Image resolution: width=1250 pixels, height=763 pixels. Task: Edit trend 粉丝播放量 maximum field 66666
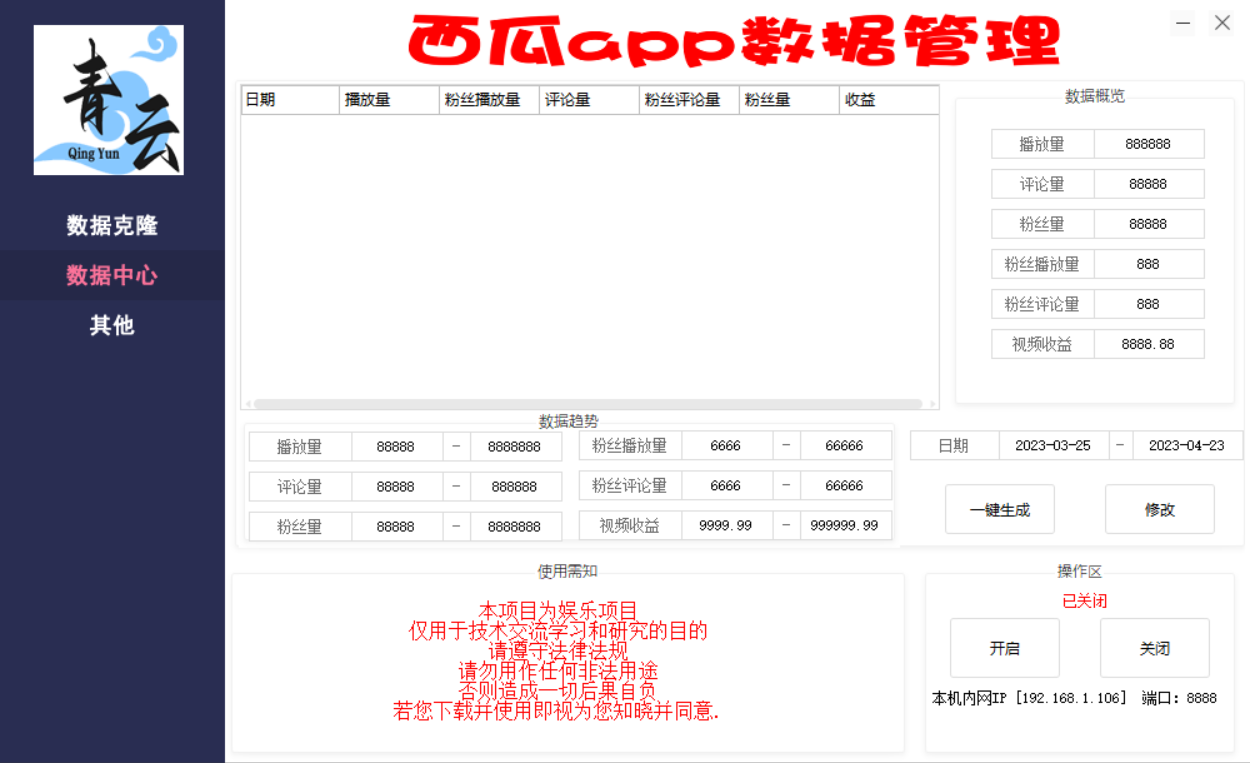(845, 446)
